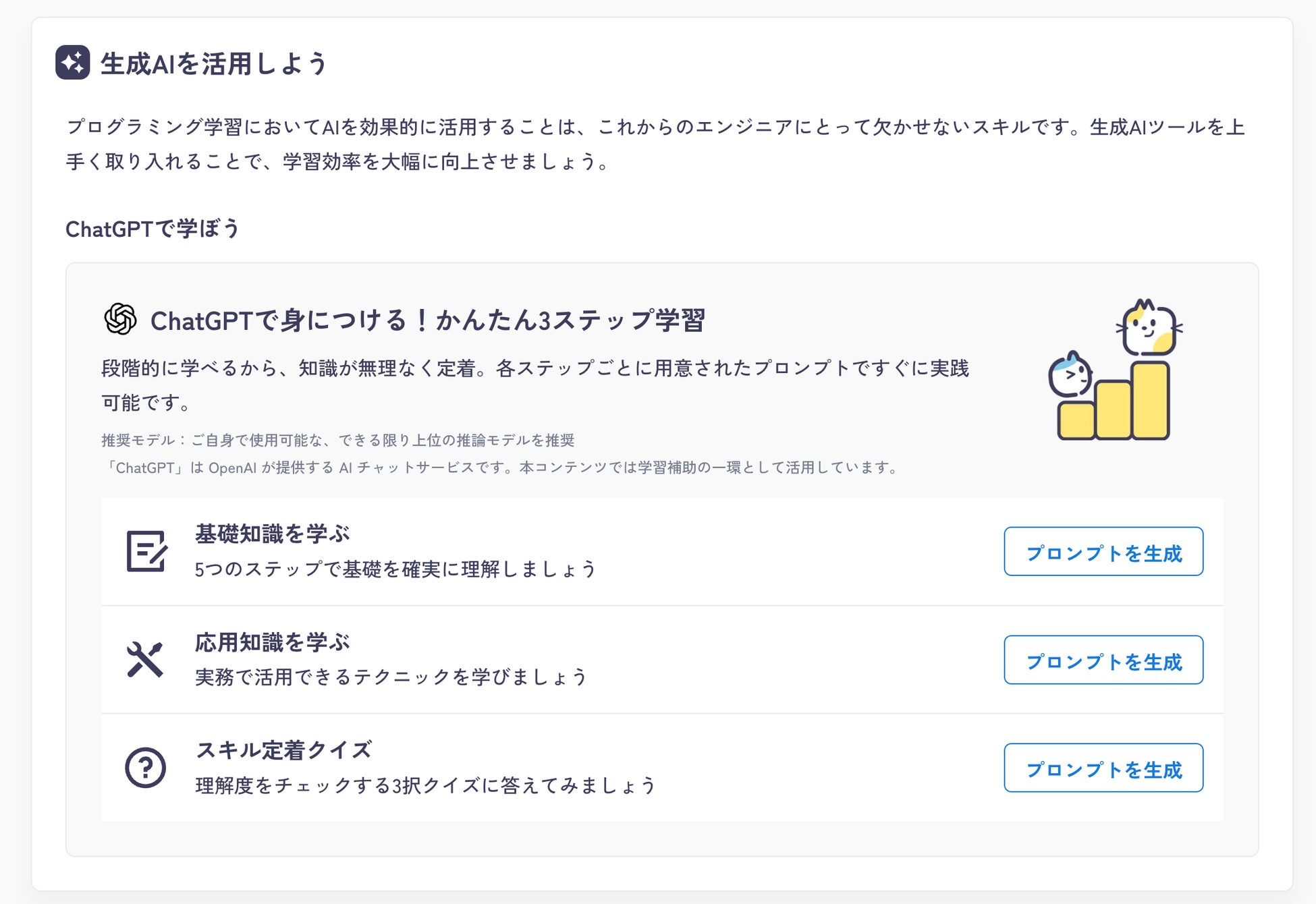
Task: Click the question mark quiz icon
Action: [x=145, y=768]
